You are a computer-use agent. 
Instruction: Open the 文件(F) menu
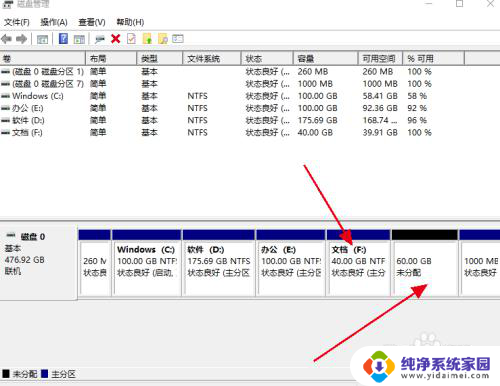17,22
